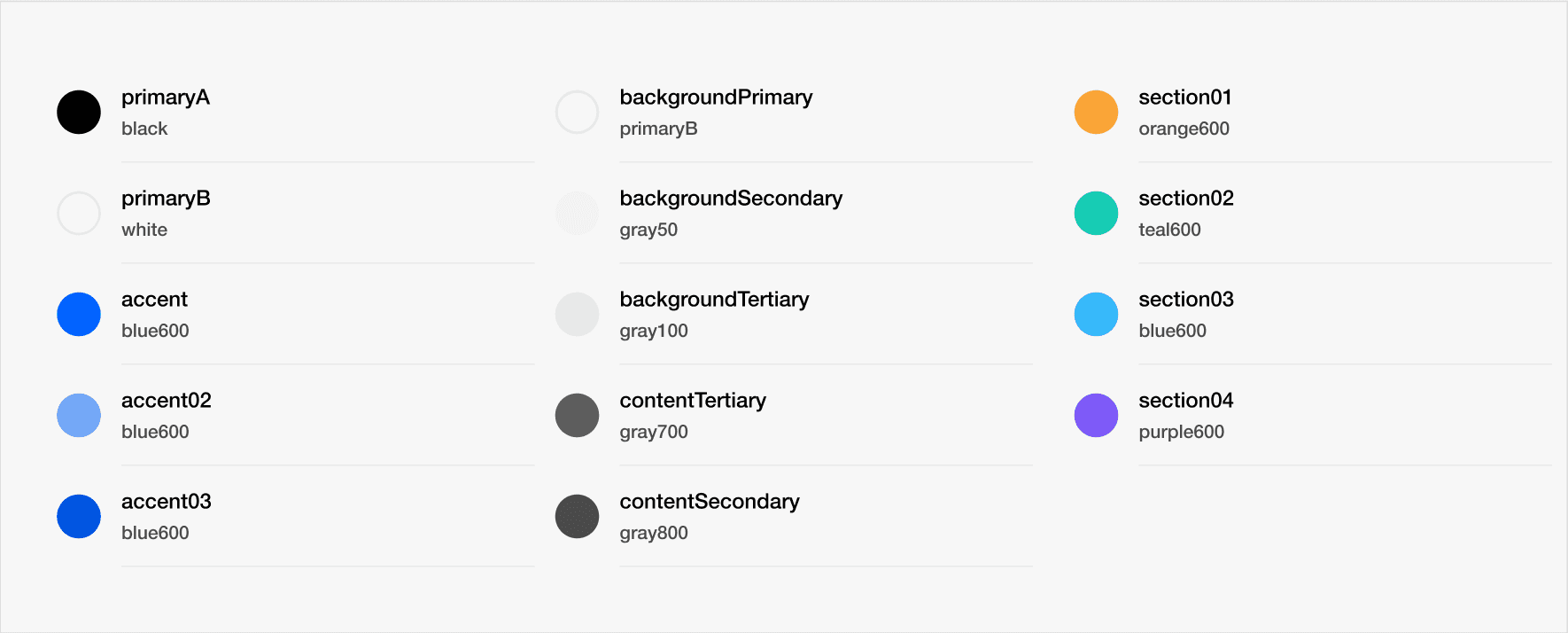The width and height of the screenshot is (1568, 633).
Task: Select the accent03 token name
Action: point(167,502)
